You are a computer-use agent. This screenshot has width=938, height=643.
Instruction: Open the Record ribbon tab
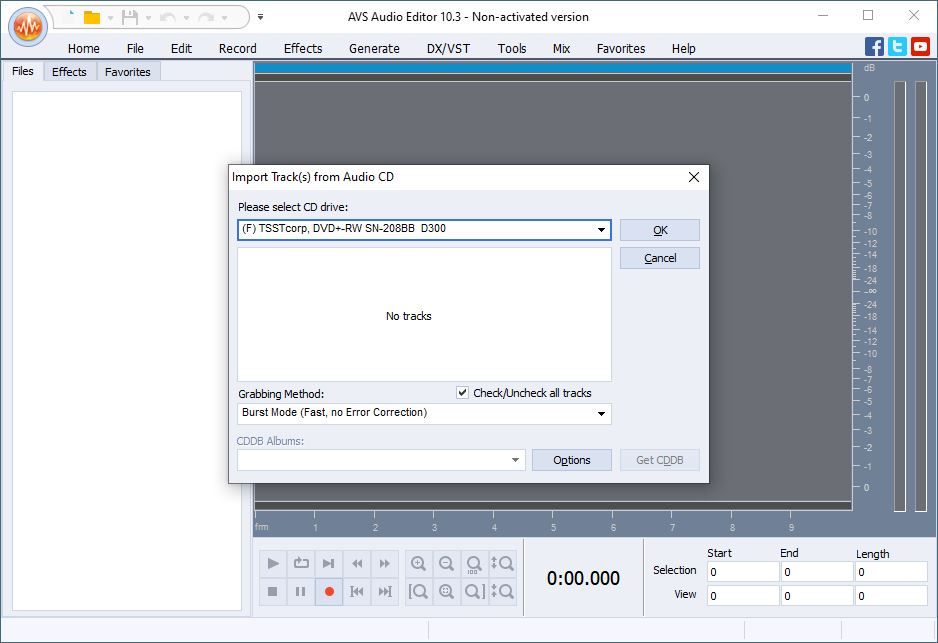click(x=237, y=48)
